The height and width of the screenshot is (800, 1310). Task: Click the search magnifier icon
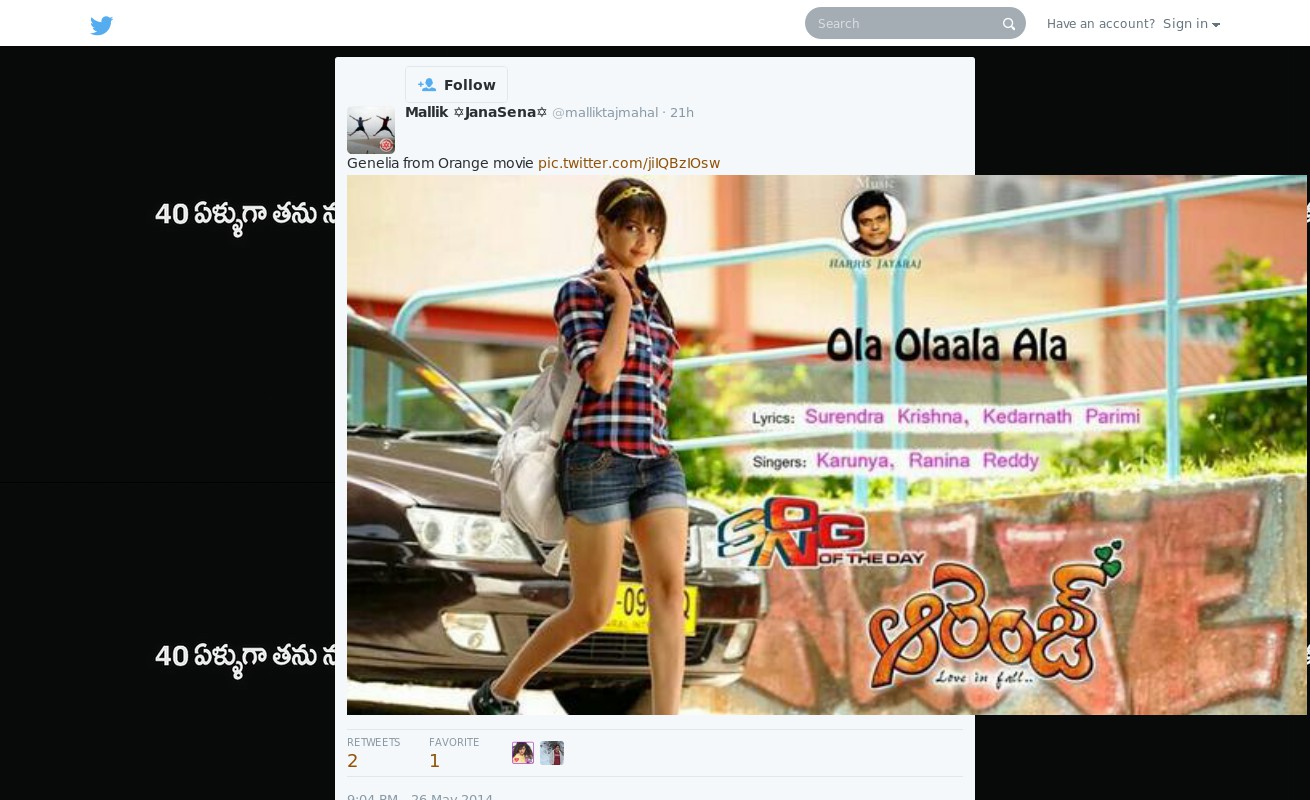click(1009, 24)
